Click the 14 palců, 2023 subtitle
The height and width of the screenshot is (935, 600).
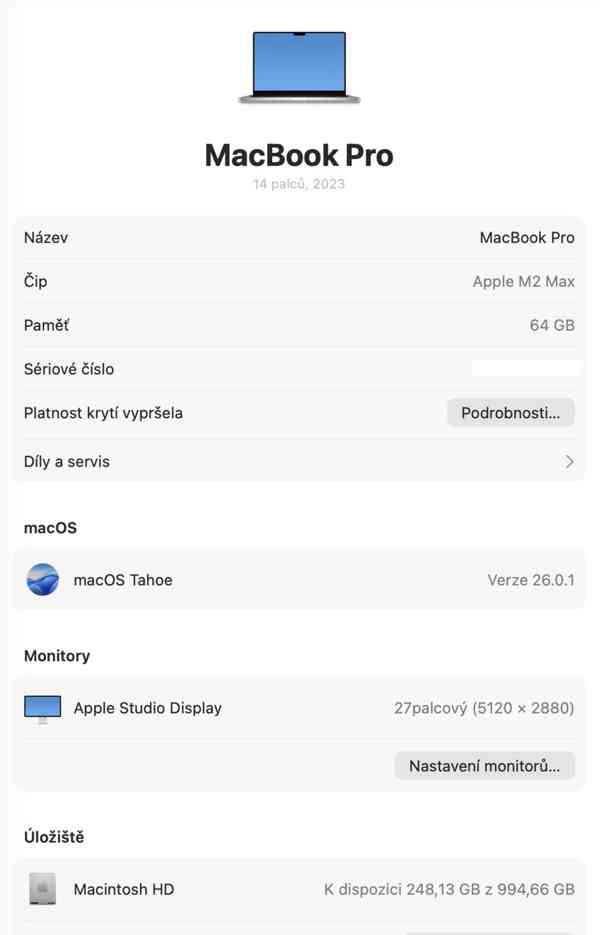(x=299, y=184)
